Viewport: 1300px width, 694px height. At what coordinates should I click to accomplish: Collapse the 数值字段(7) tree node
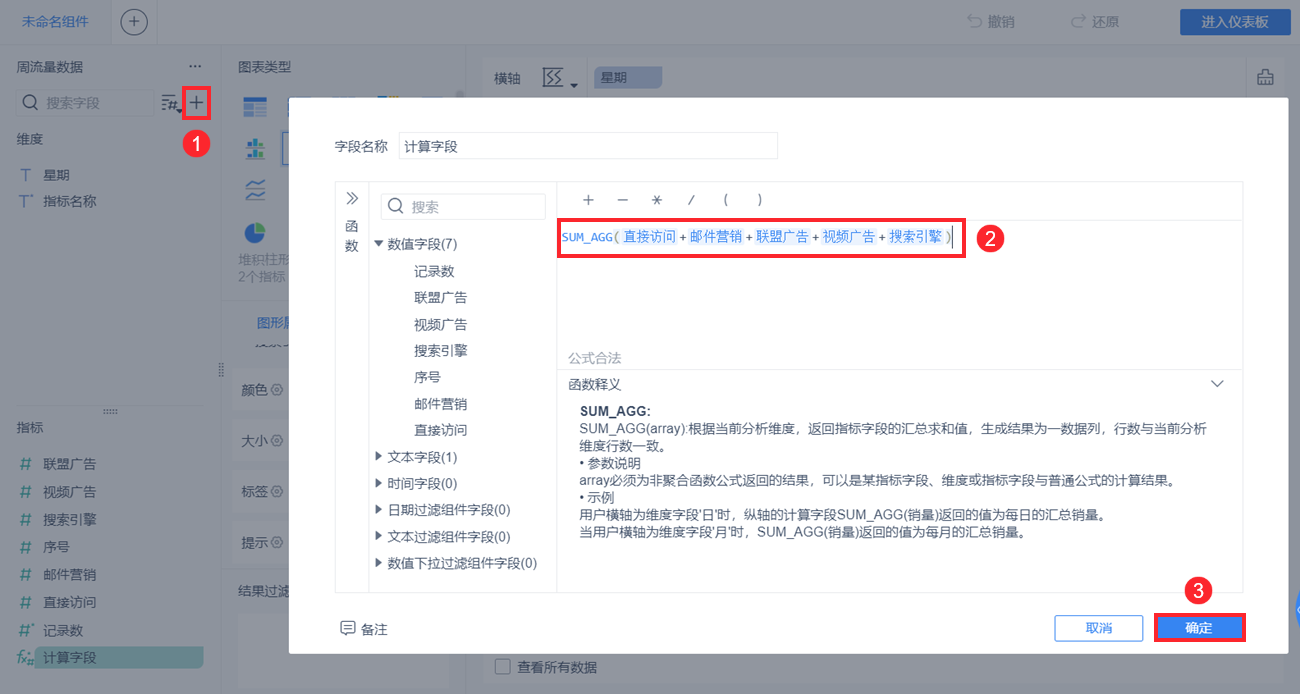coord(379,244)
